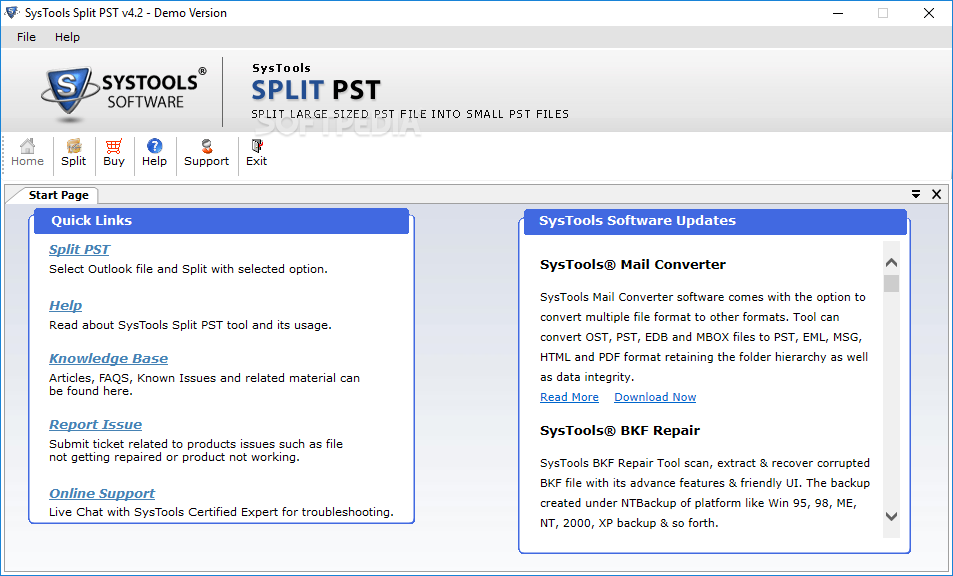Click the updates panel scroll-down arrow
Viewport: 953px width, 576px height.
point(892,516)
